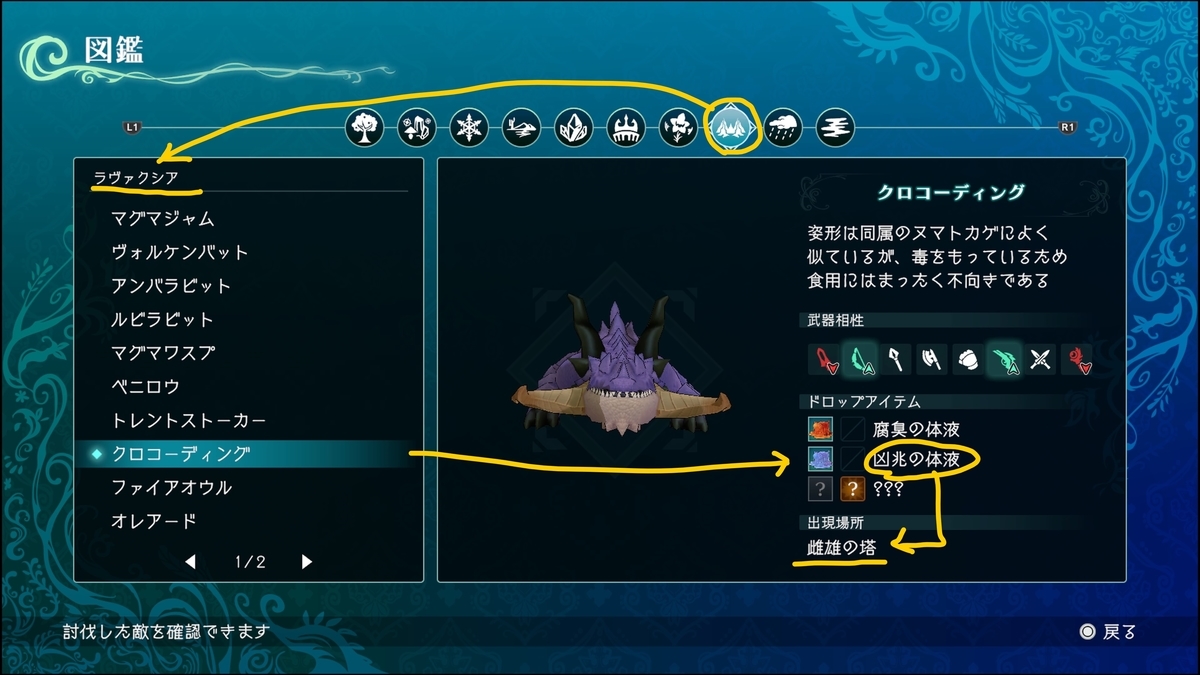This screenshot has width=1200, height=675.
Task: Switch to the crystal region category icon
Action: click(574, 128)
